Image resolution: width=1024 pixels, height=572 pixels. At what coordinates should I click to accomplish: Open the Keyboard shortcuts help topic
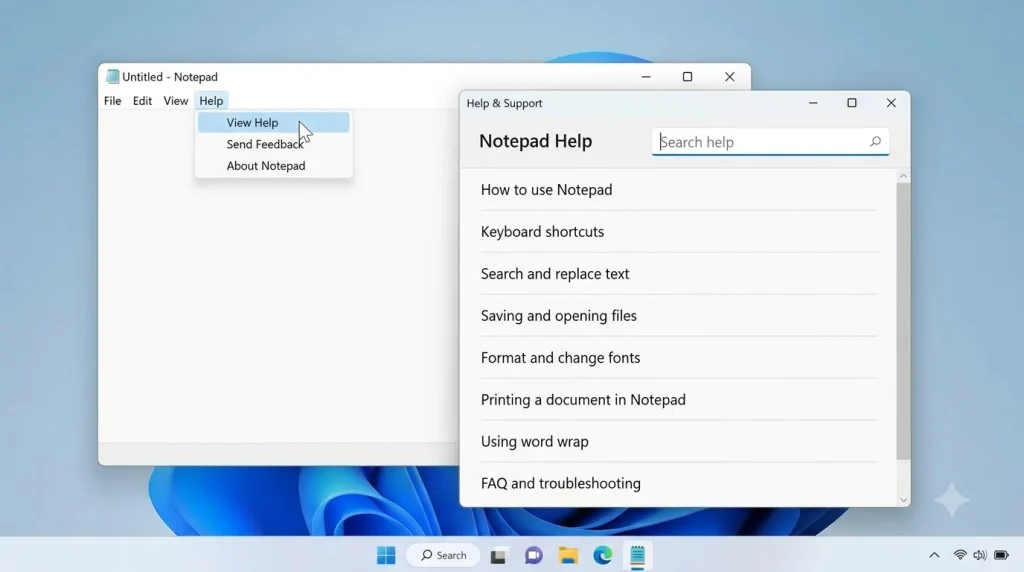(x=679, y=232)
